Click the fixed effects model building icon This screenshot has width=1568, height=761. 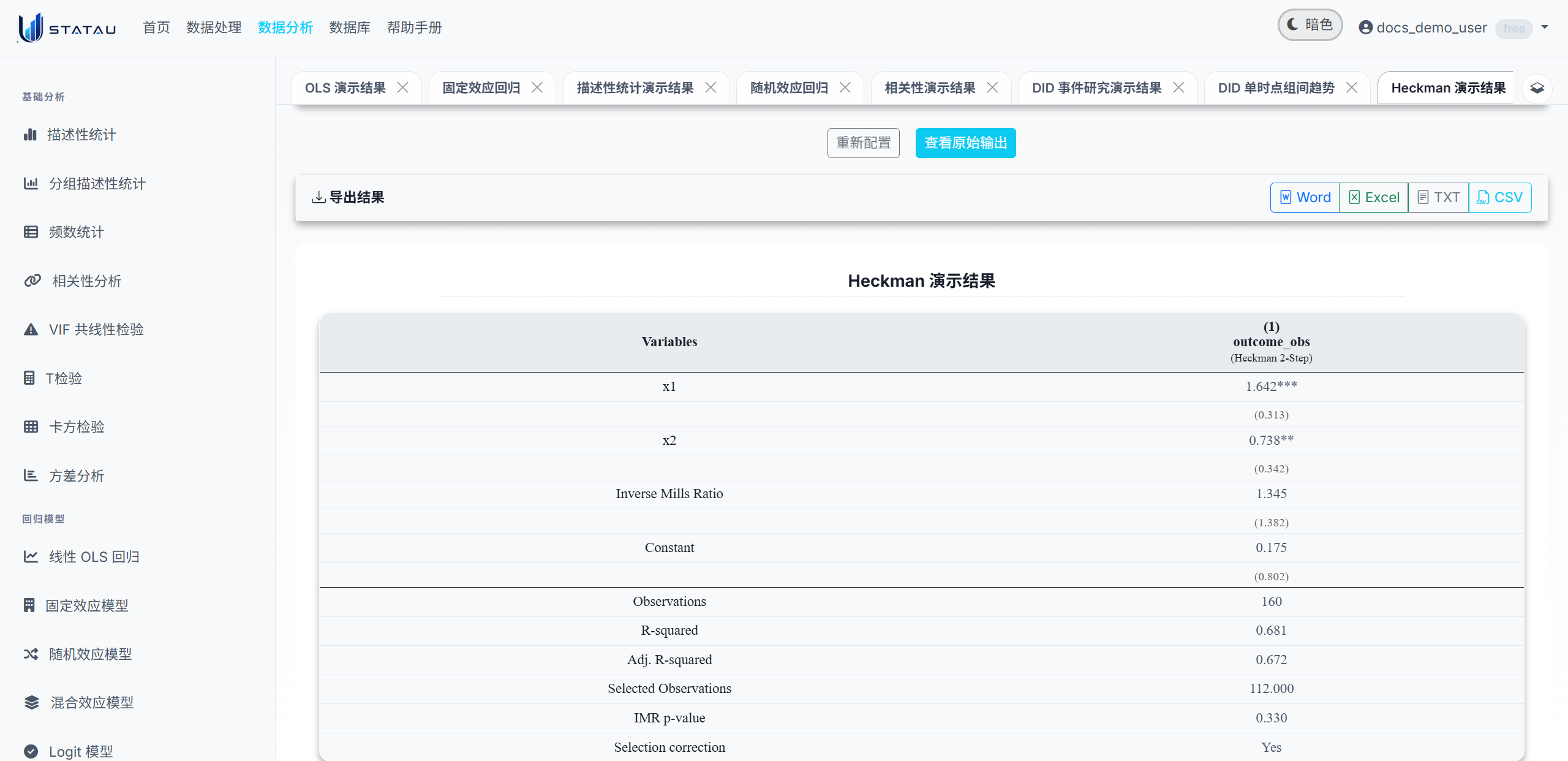click(29, 605)
